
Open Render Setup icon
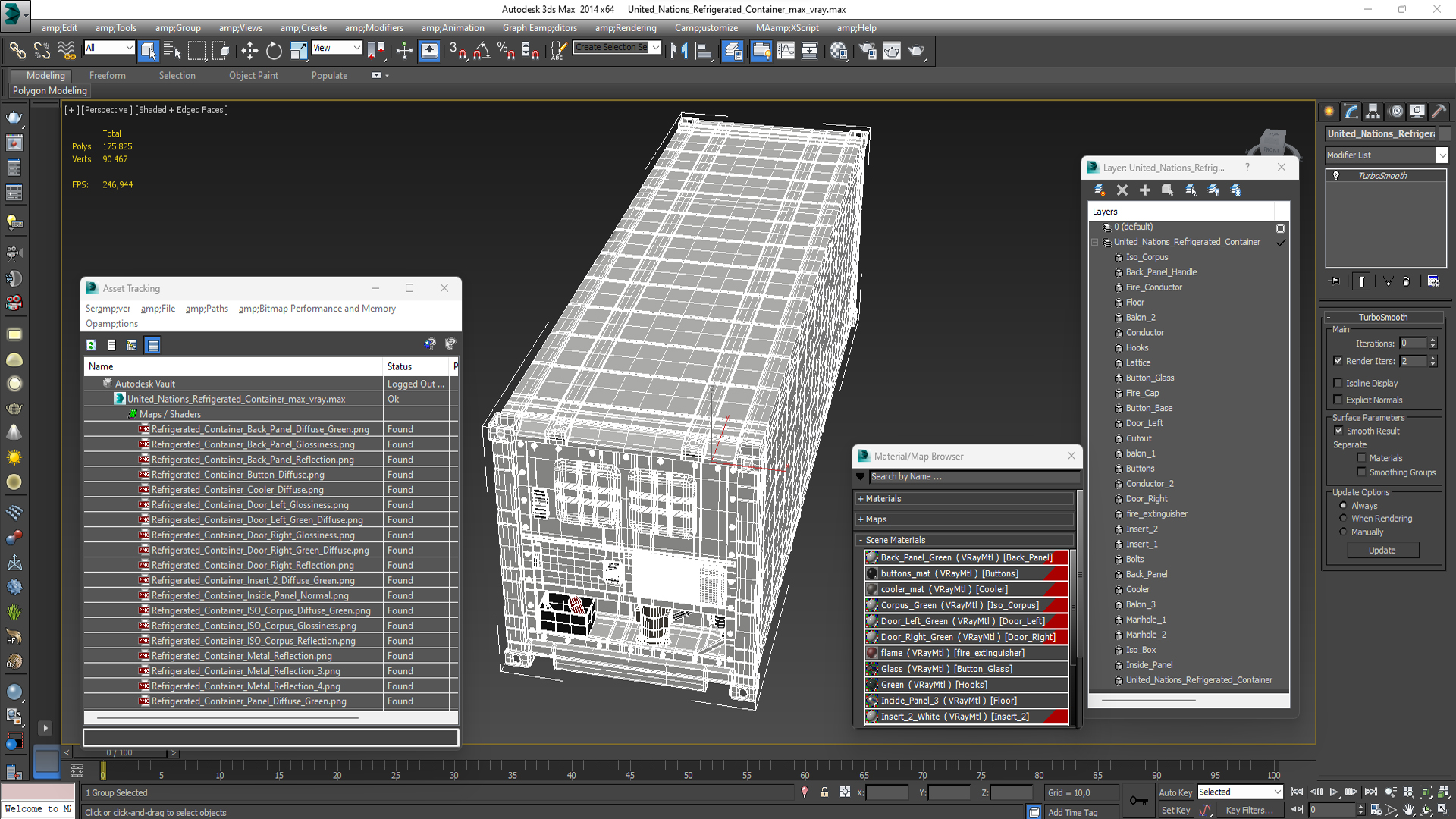click(868, 51)
